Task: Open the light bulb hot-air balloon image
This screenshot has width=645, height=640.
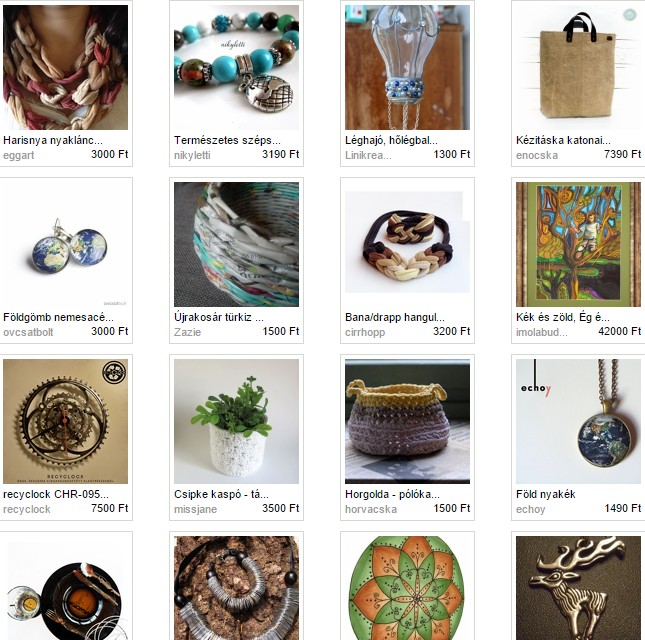Action: (x=407, y=67)
